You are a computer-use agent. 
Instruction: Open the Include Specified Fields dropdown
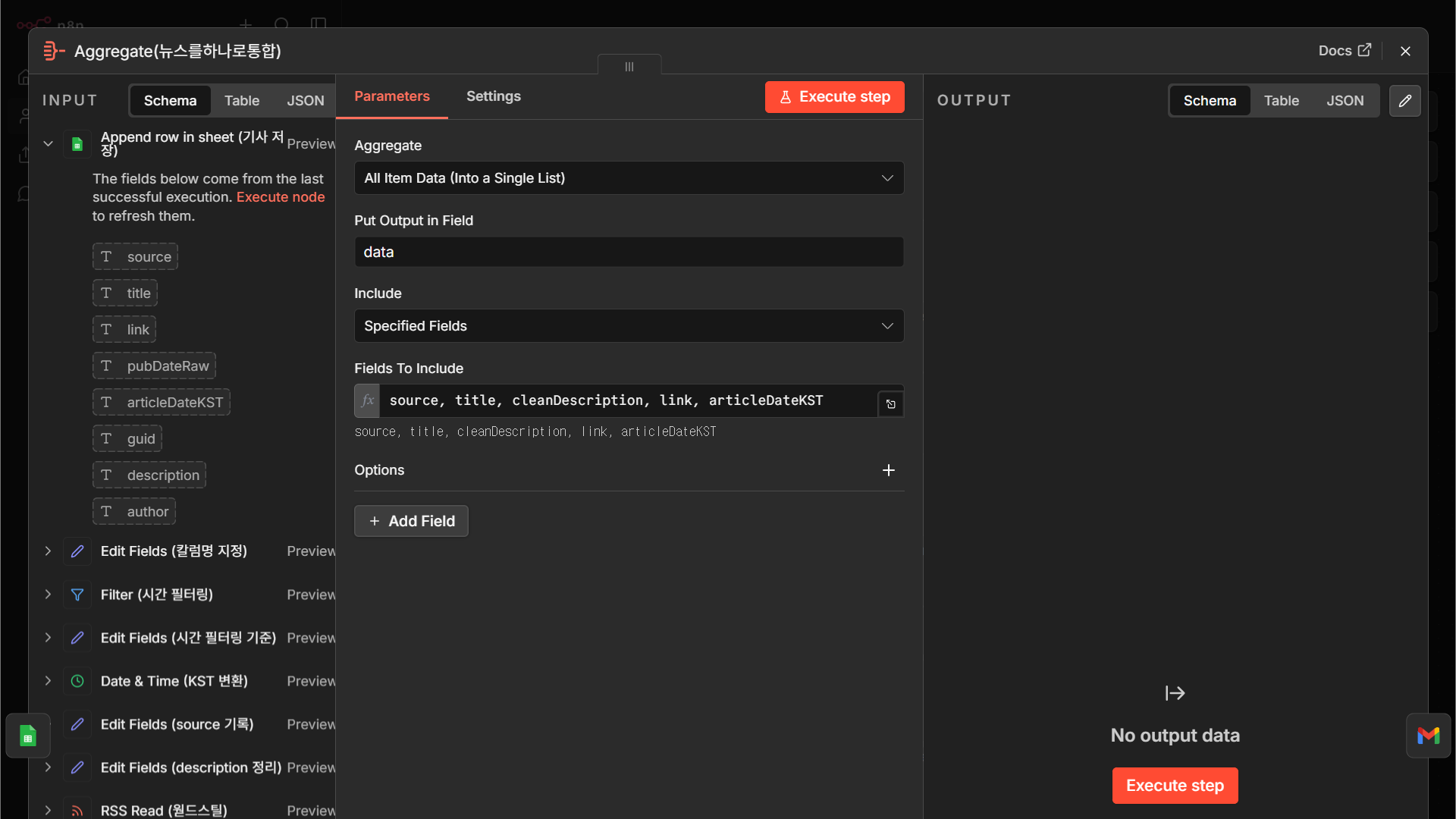point(629,326)
